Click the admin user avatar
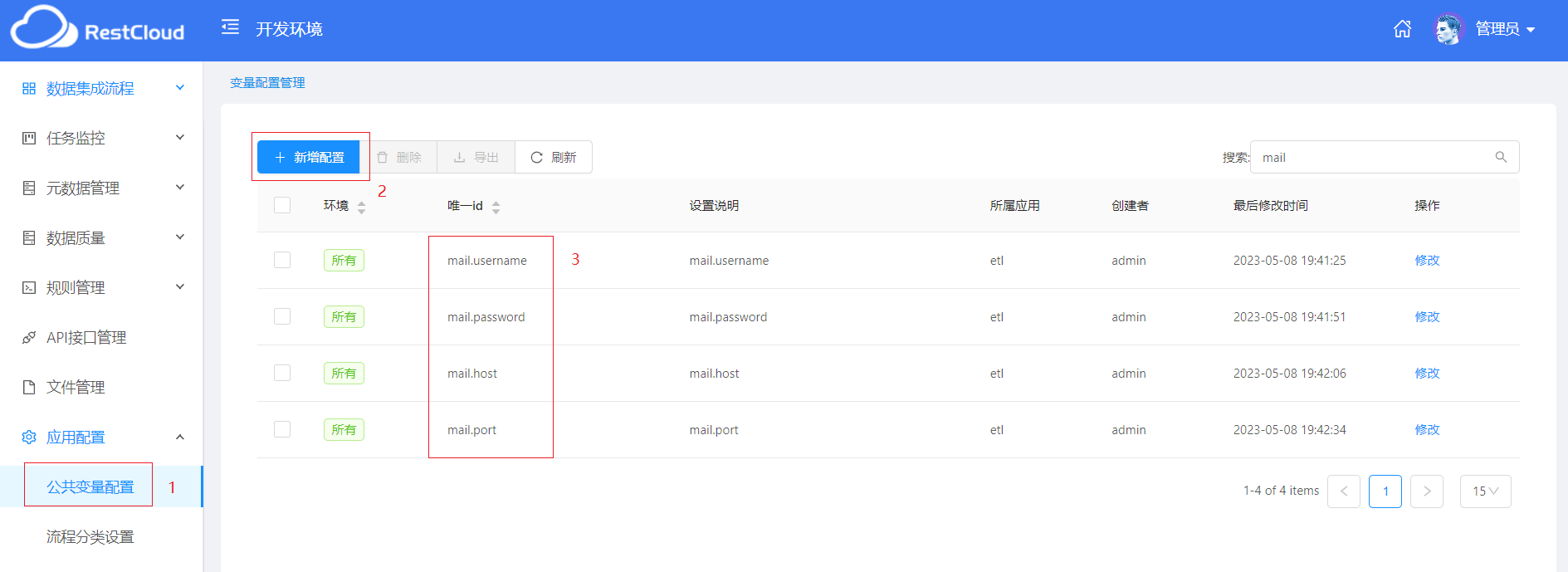This screenshot has height=572, width=1568. pyautogui.click(x=1448, y=29)
